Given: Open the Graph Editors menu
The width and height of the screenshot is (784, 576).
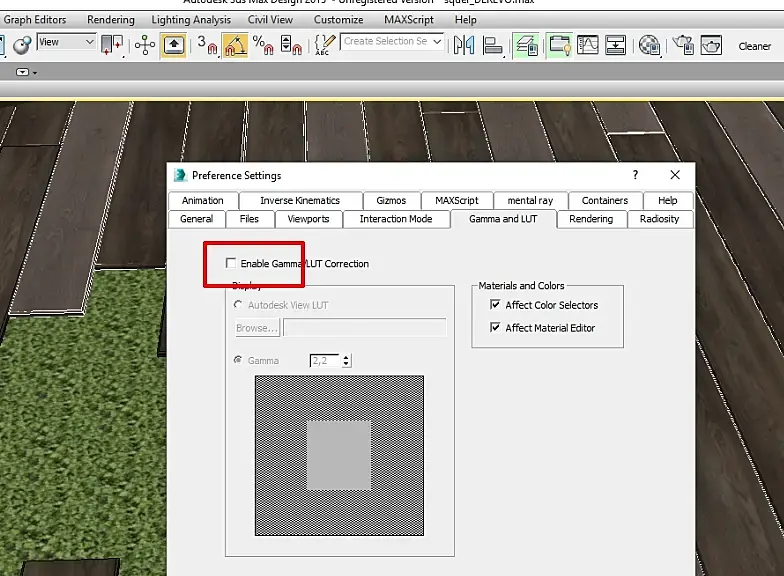Looking at the screenshot, I should pyautogui.click(x=34, y=20).
